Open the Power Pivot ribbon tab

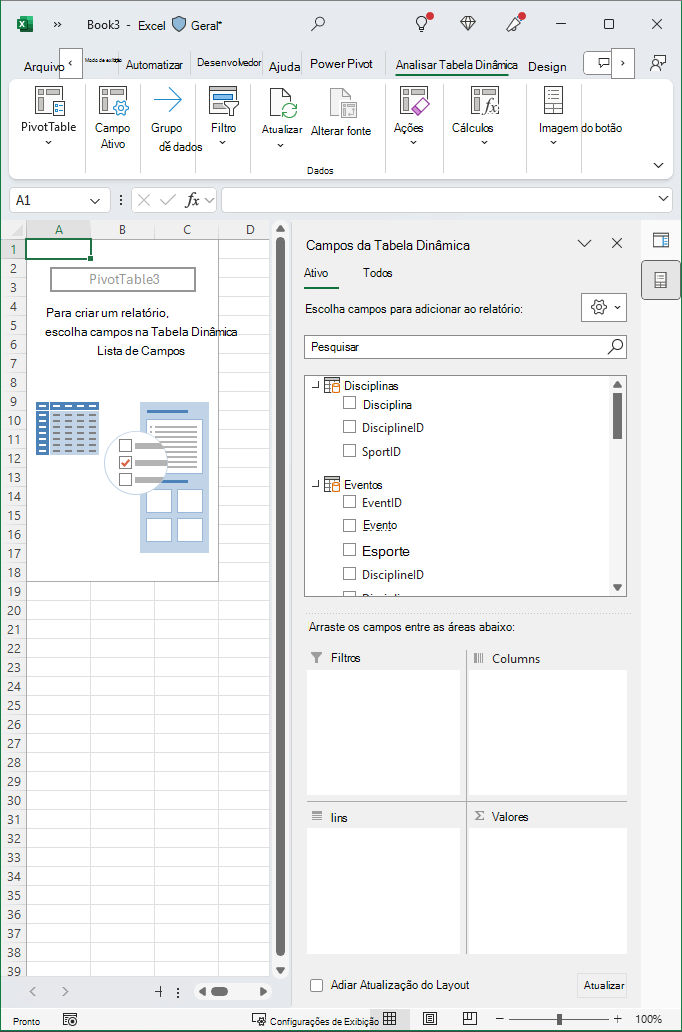[x=341, y=64]
